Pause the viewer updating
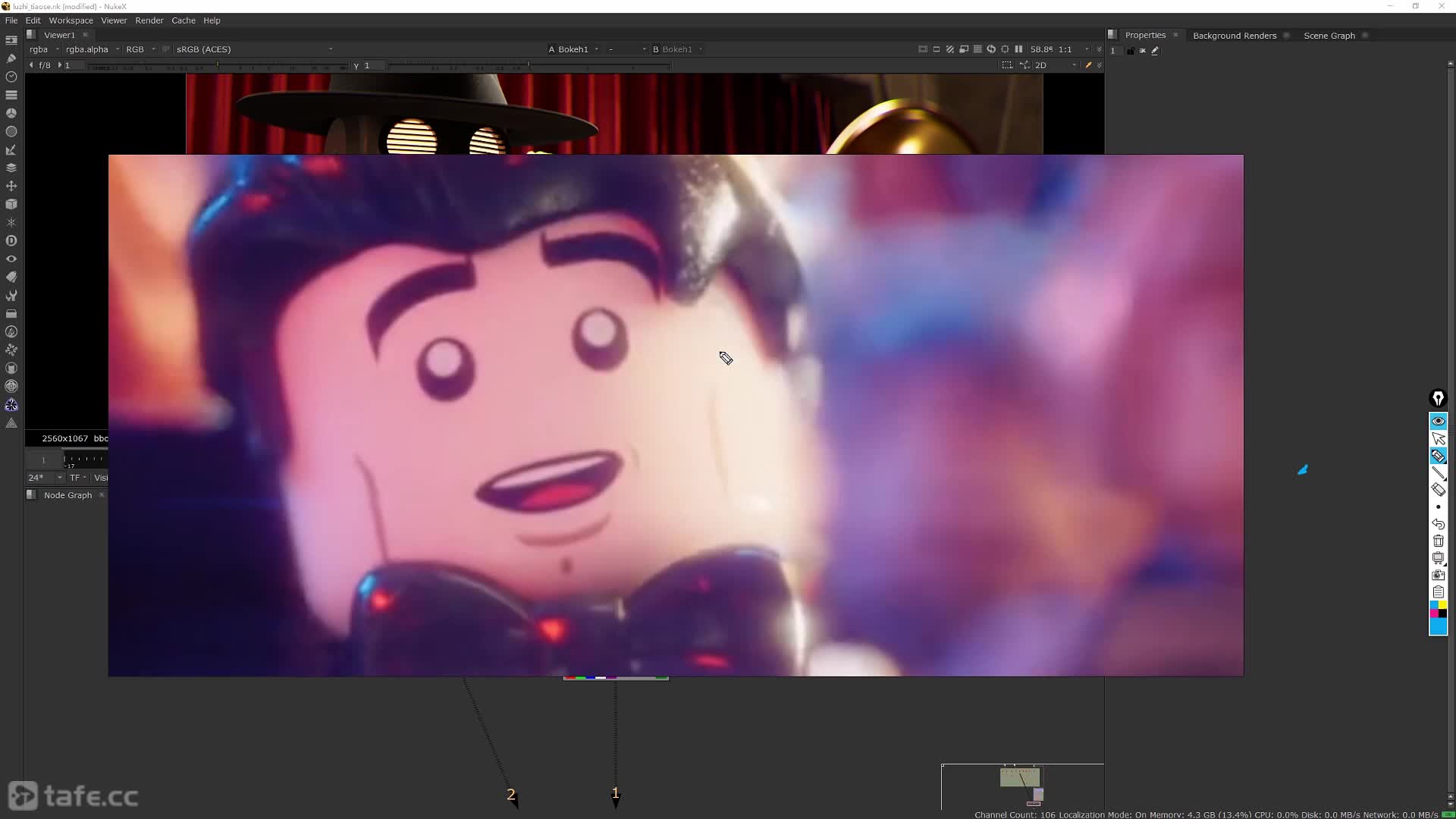The height and width of the screenshot is (819, 1456). pyautogui.click(x=1018, y=49)
